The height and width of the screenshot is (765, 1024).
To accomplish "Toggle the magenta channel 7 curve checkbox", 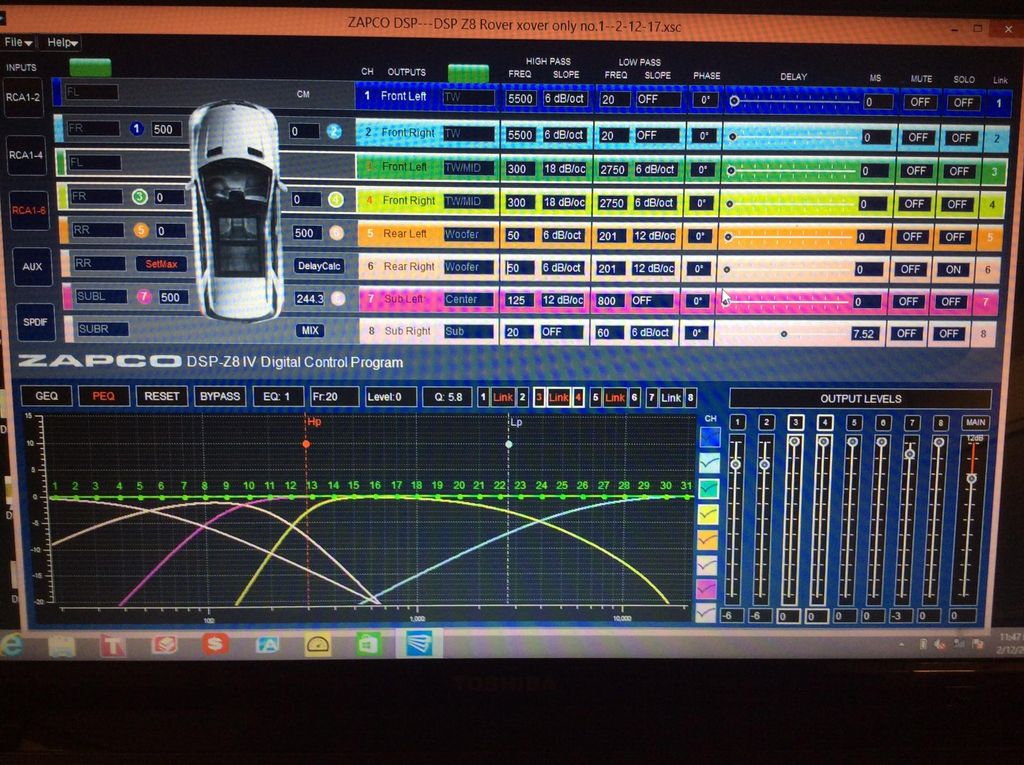I will click(x=707, y=589).
